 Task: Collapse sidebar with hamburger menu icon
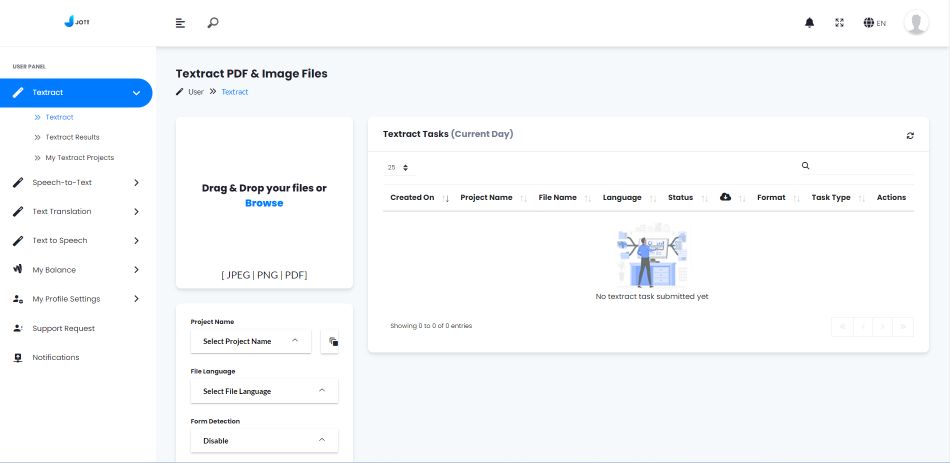(x=180, y=23)
